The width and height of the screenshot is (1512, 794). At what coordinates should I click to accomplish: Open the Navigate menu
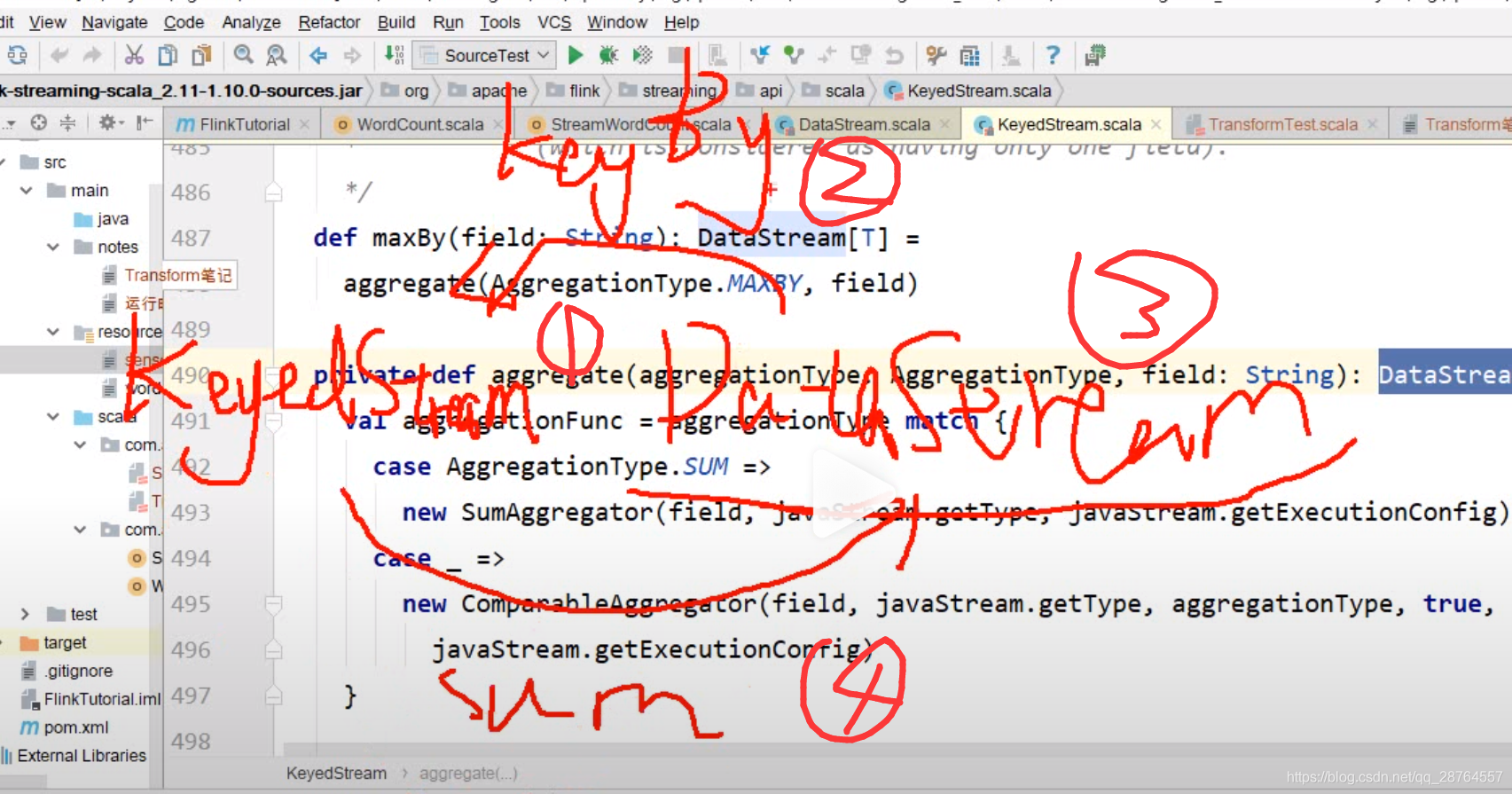pyautogui.click(x=114, y=22)
